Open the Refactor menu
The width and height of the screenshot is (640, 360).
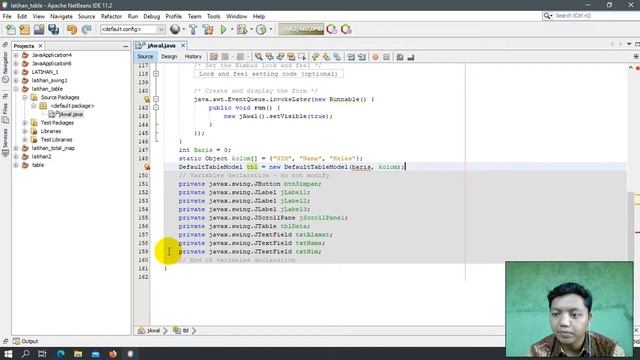coord(111,16)
